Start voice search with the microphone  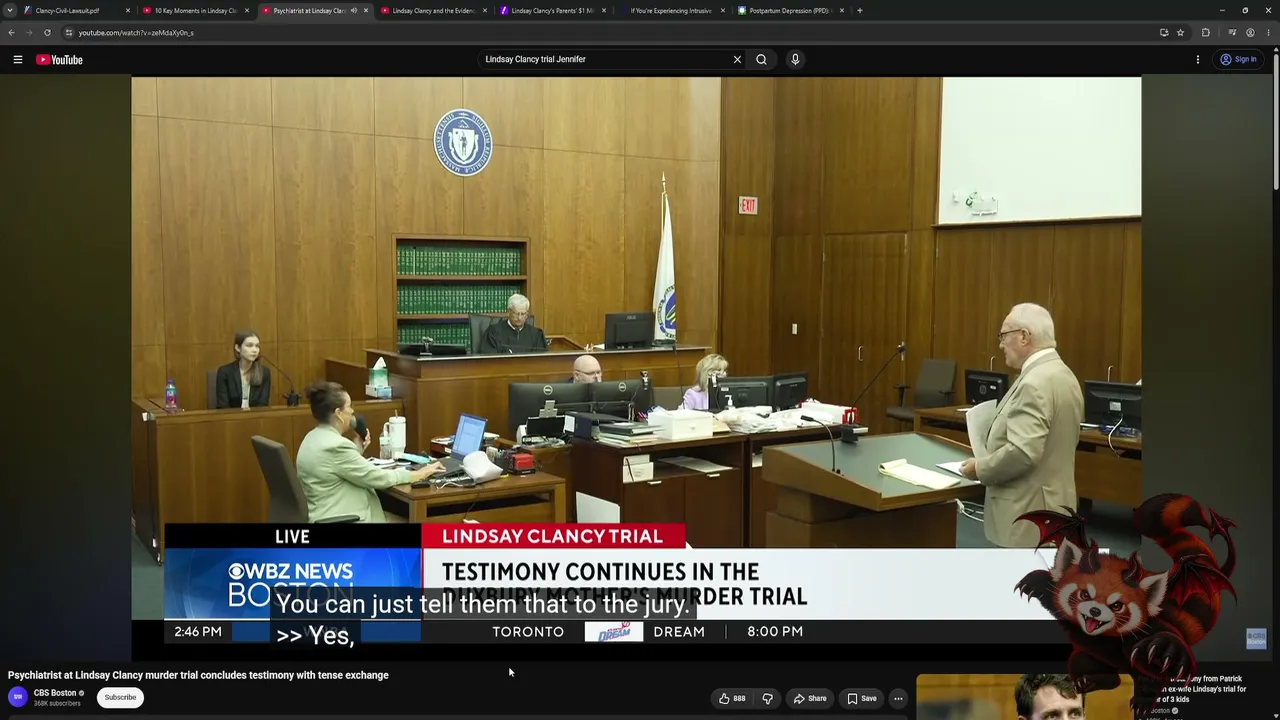[x=795, y=59]
